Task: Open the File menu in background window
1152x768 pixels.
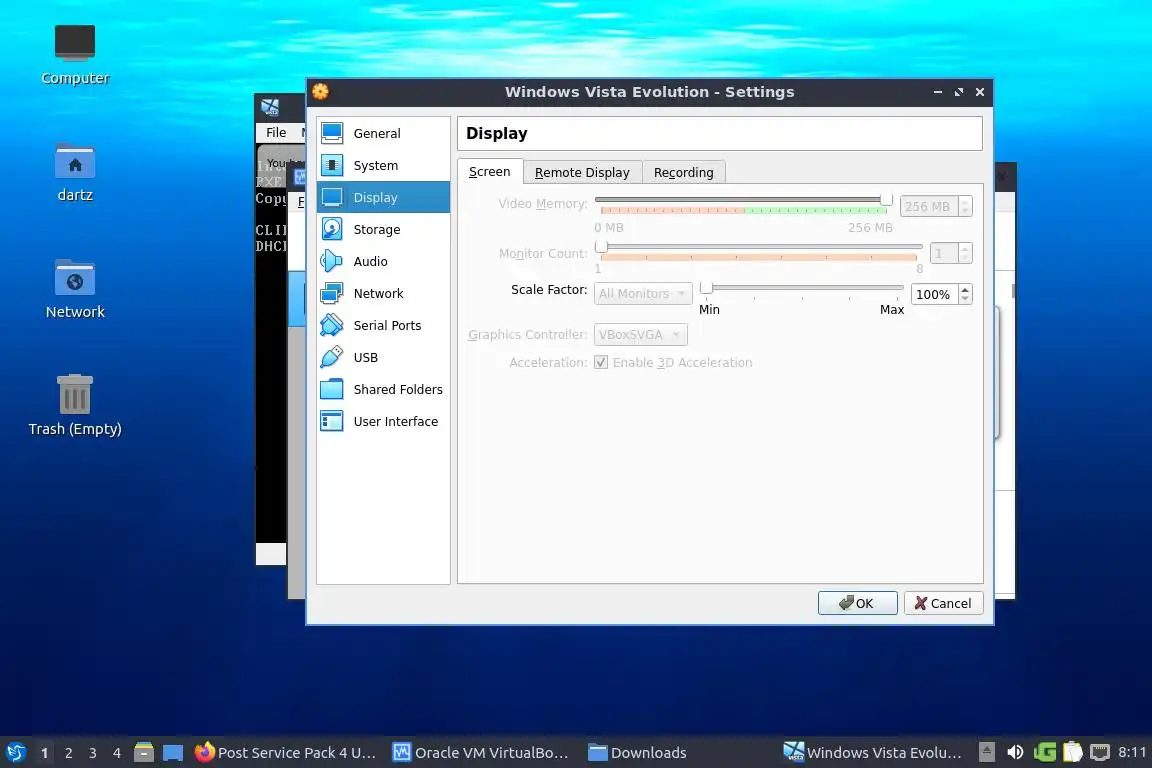Action: (x=276, y=132)
